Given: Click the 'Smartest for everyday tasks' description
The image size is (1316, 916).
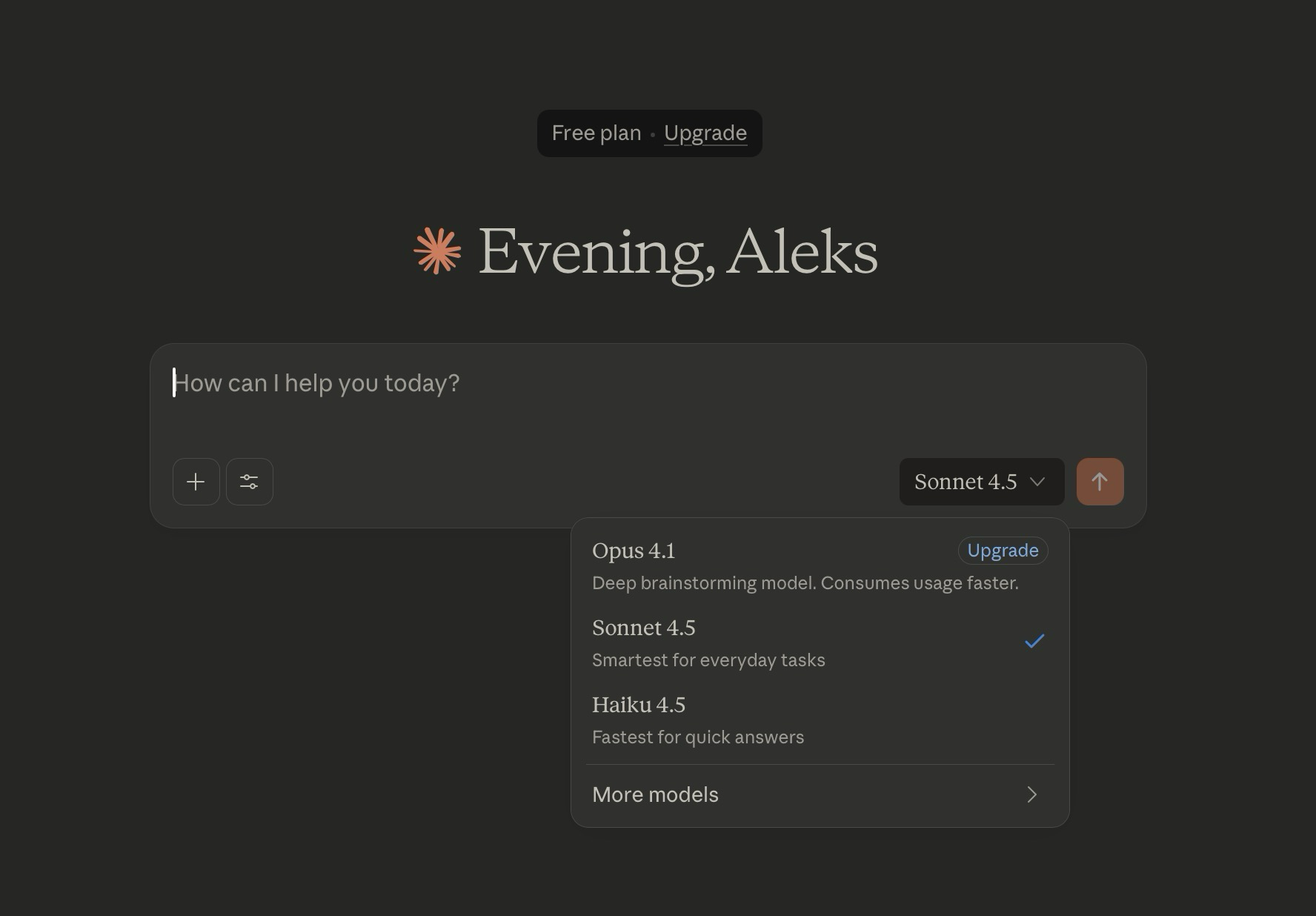Looking at the screenshot, I should click(x=708, y=660).
